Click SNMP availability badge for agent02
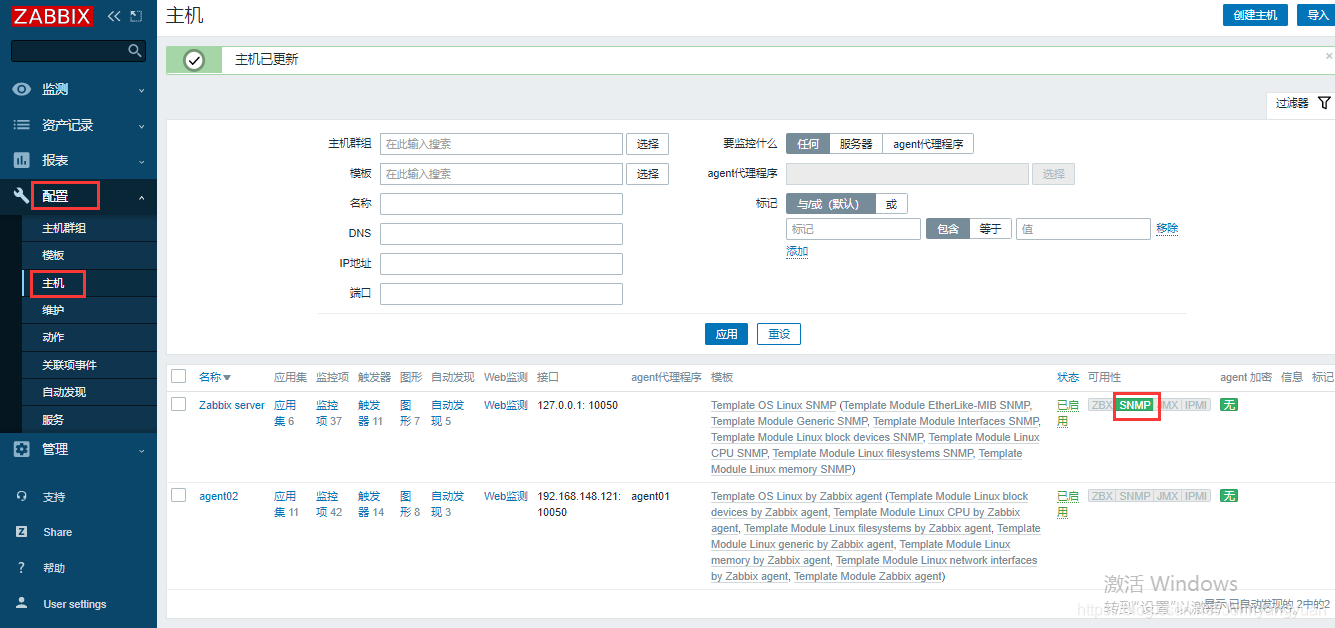 click(1135, 496)
